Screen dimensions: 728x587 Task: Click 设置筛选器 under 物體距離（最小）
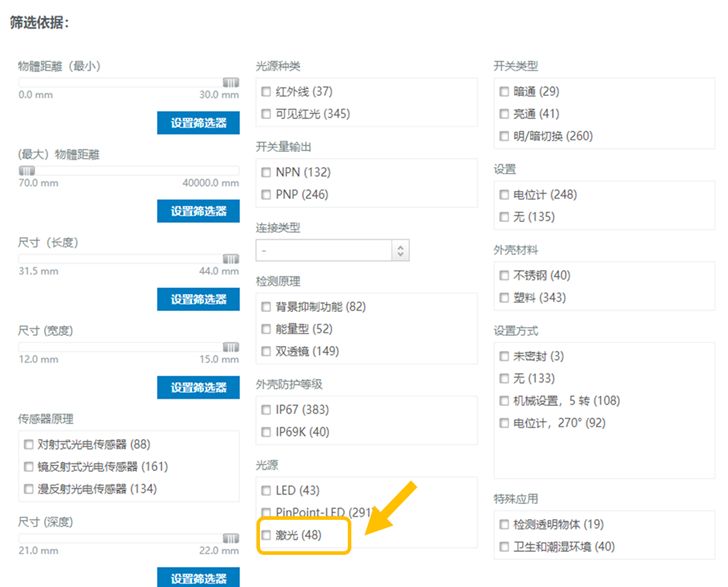[x=198, y=123]
